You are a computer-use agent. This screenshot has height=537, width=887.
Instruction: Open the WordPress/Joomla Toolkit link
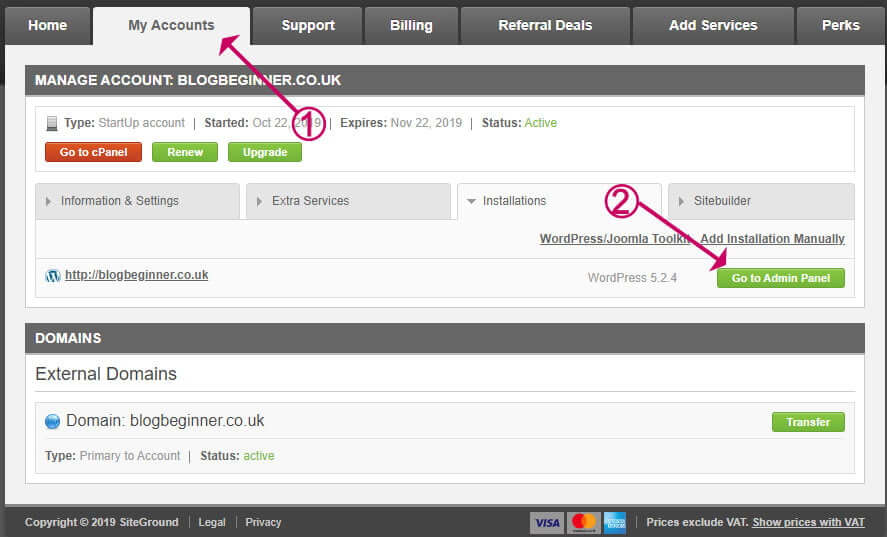615,239
